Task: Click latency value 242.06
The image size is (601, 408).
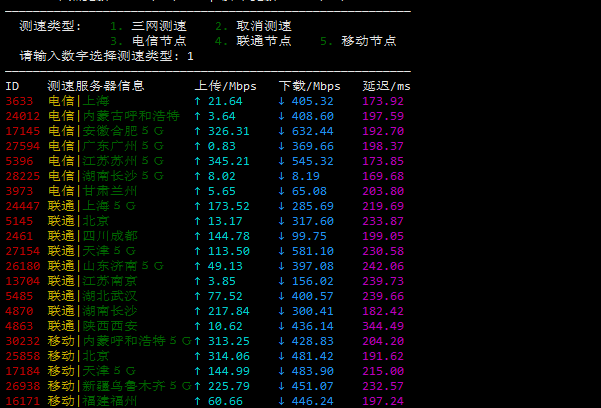Action: 383,266
